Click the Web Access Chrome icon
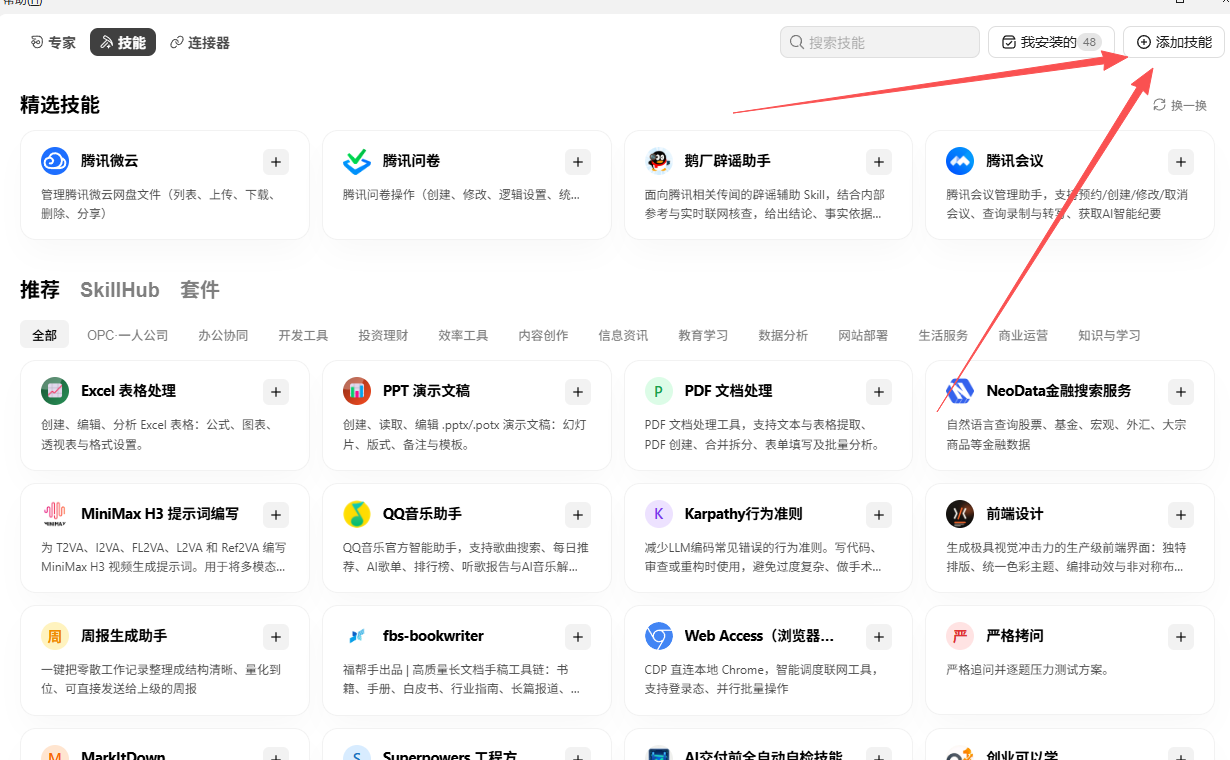1230x760 pixels. click(x=658, y=636)
